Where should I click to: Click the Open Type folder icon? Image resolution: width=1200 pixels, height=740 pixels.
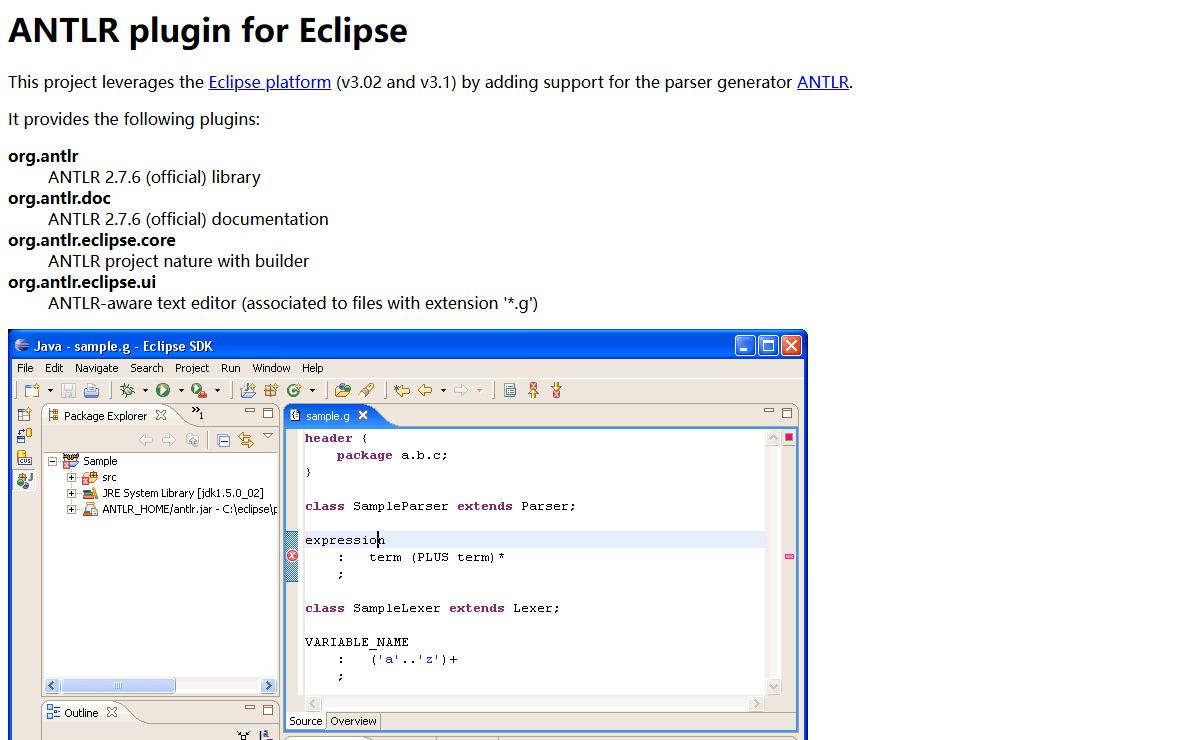[x=343, y=390]
